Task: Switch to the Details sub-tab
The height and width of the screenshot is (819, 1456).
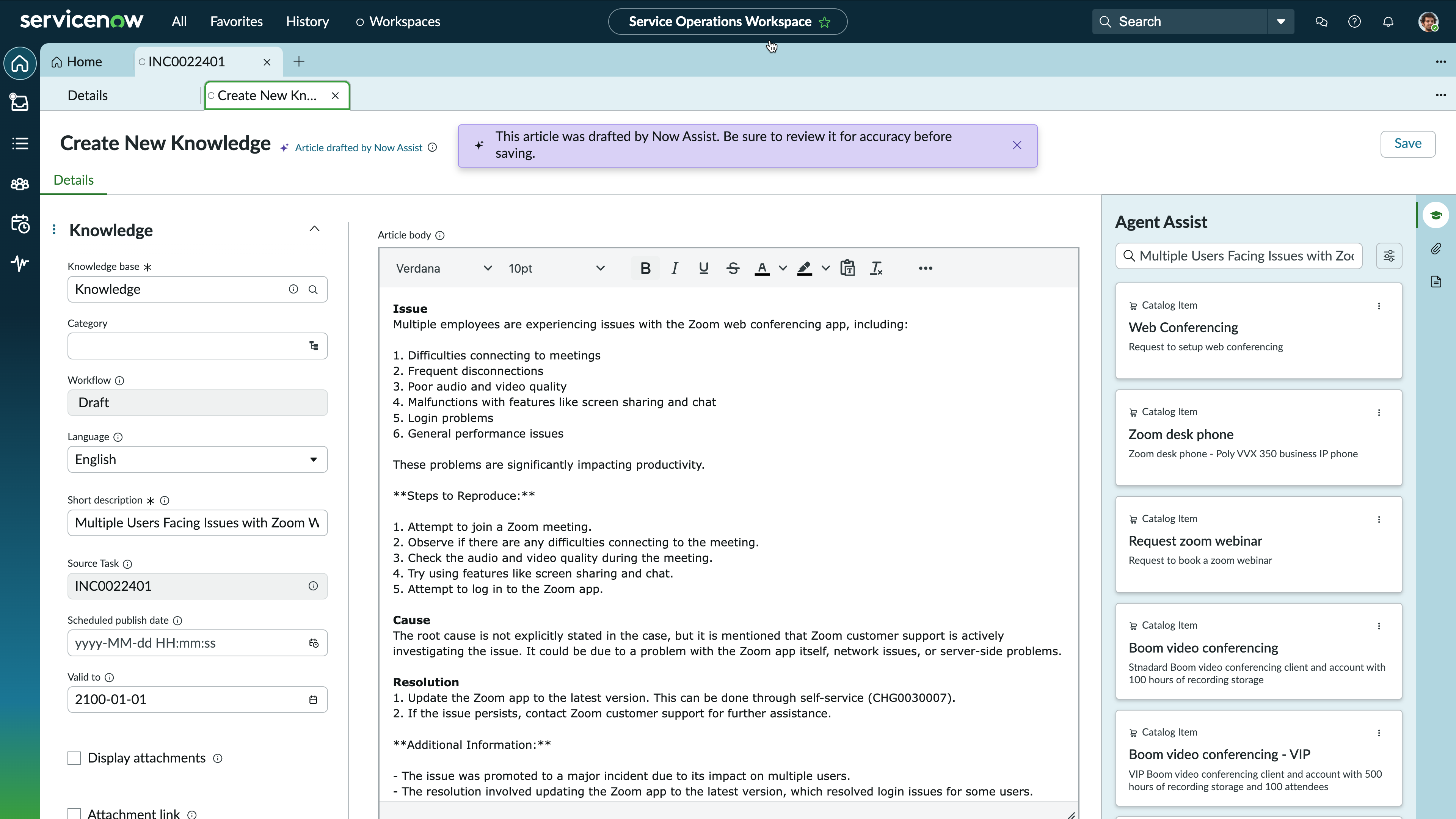Action: (88, 96)
